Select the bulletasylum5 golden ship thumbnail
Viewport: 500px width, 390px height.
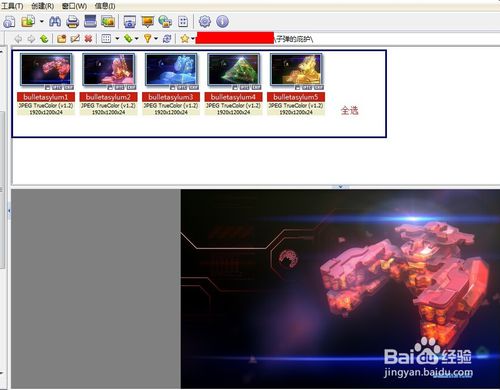click(x=296, y=70)
